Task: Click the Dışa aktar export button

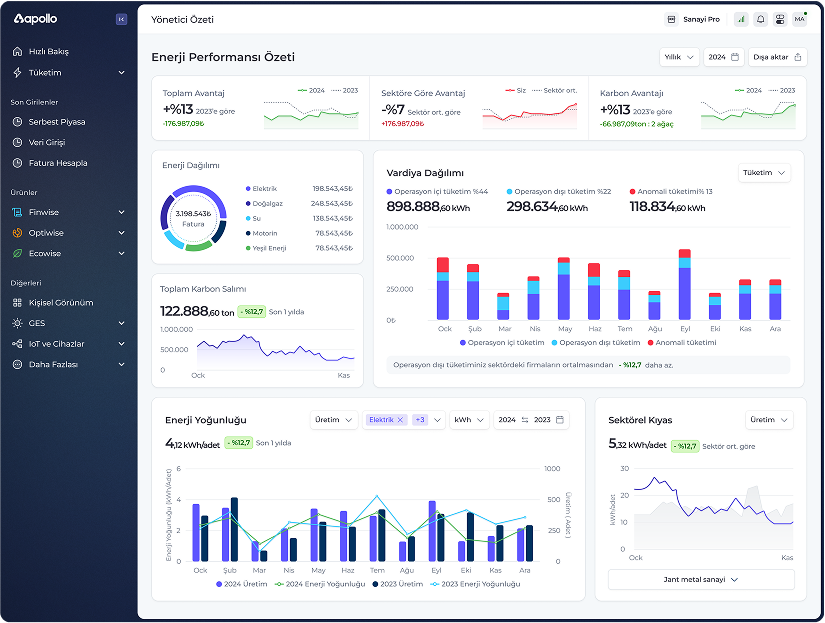Action: click(x=778, y=57)
